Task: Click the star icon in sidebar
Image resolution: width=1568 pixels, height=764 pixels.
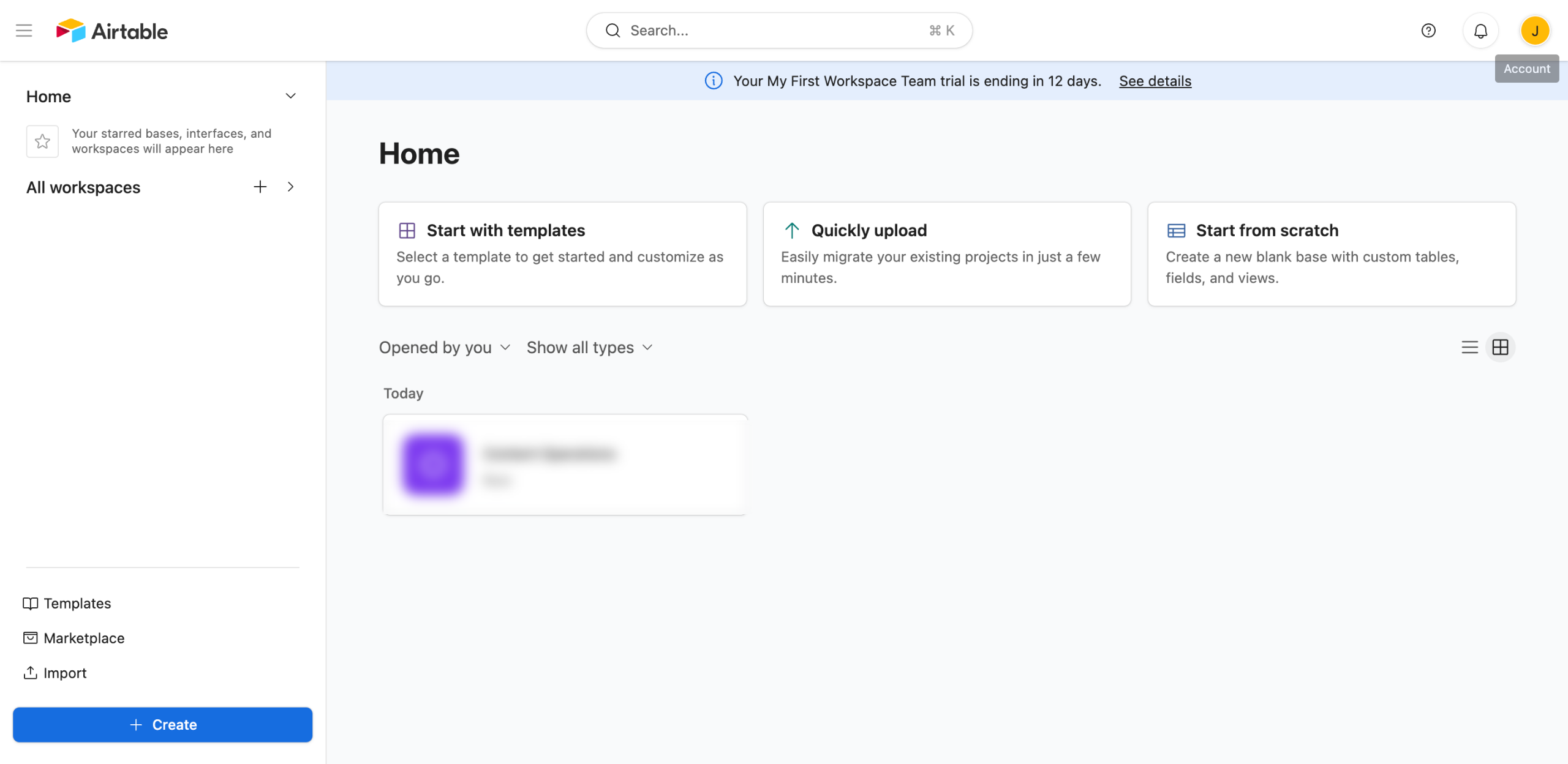Action: 42,141
